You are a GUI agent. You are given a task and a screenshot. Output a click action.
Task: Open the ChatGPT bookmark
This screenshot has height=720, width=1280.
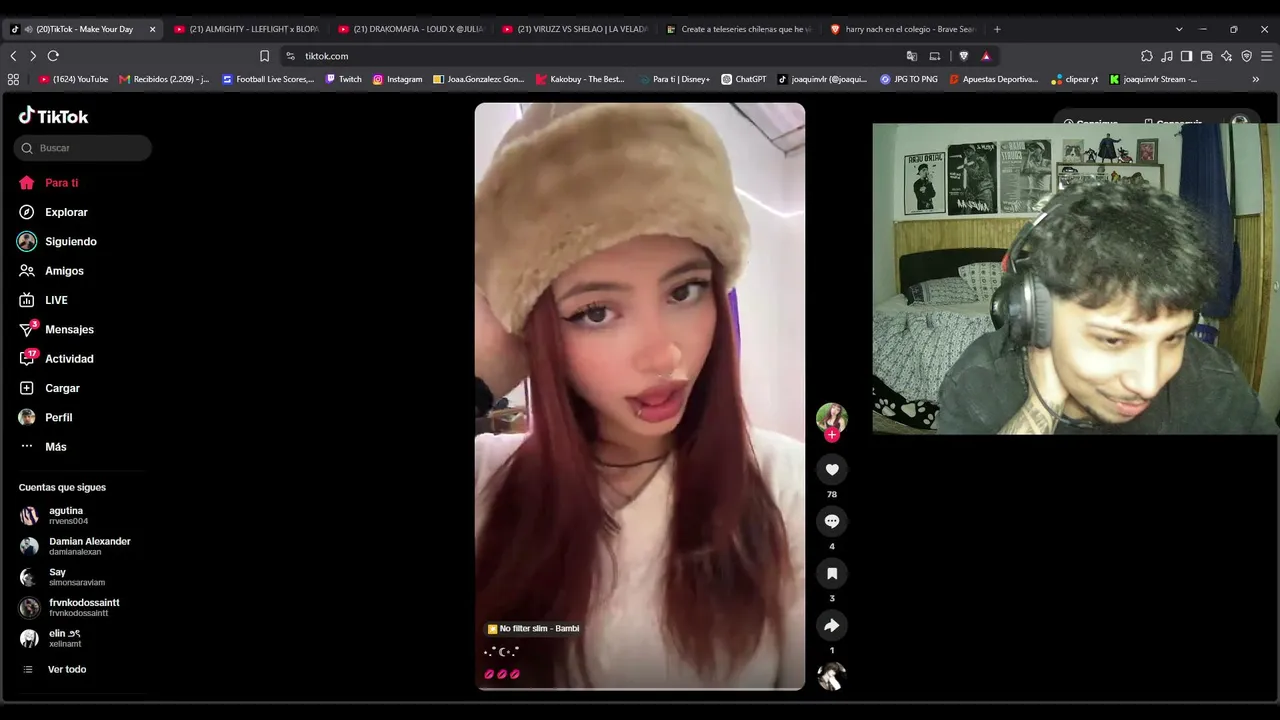tap(744, 79)
